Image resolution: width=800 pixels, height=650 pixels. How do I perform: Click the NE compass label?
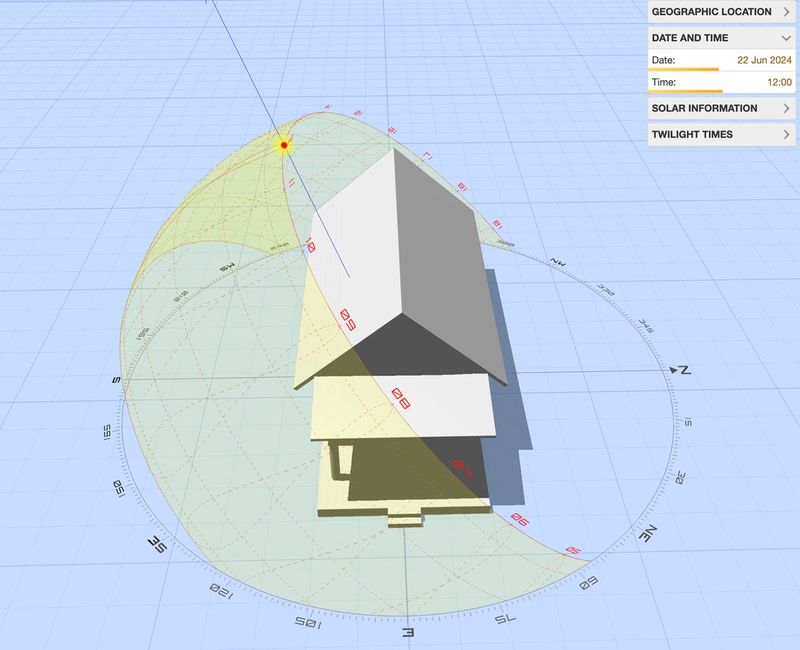[646, 533]
